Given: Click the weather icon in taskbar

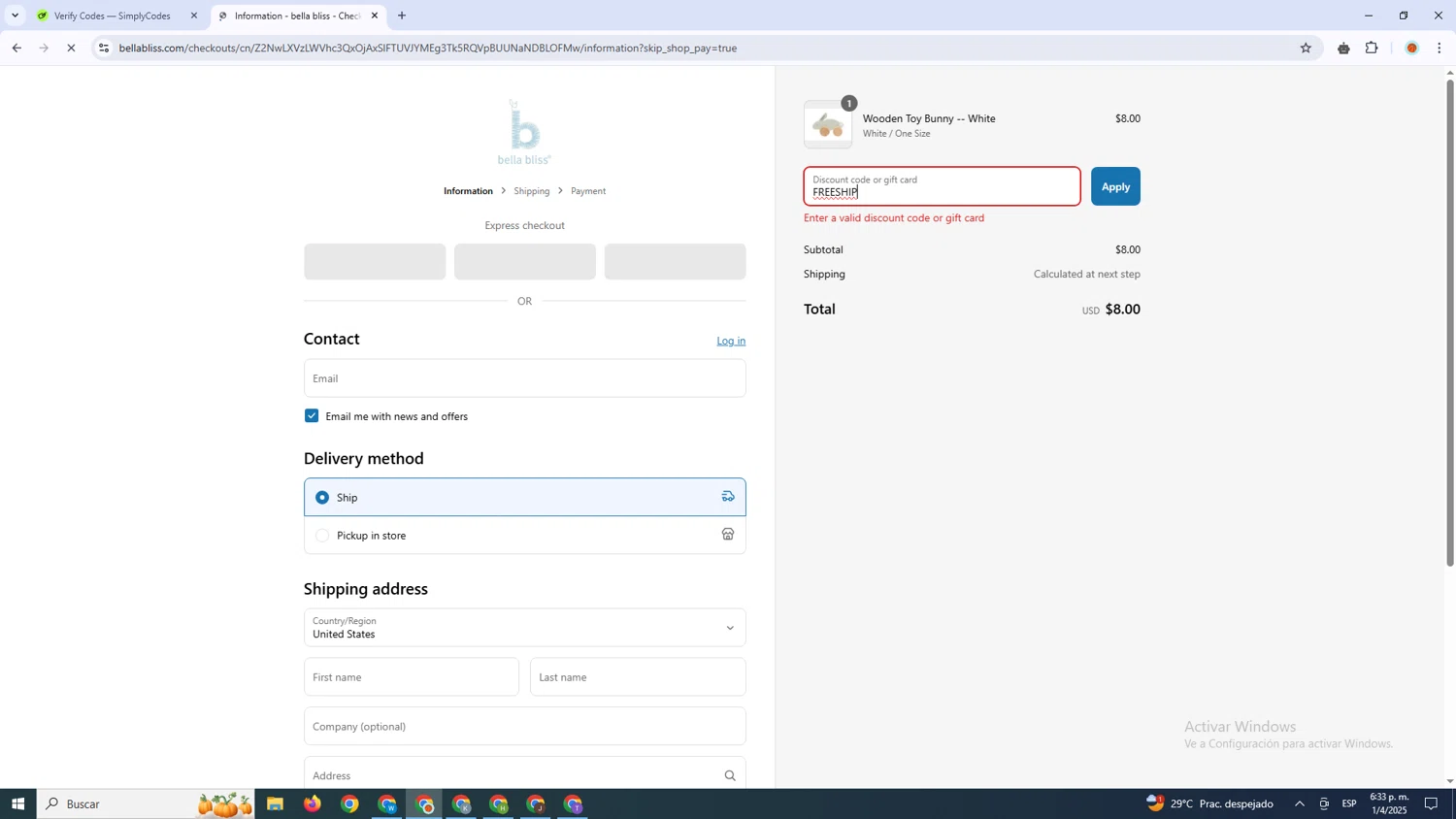Looking at the screenshot, I should [1155, 803].
